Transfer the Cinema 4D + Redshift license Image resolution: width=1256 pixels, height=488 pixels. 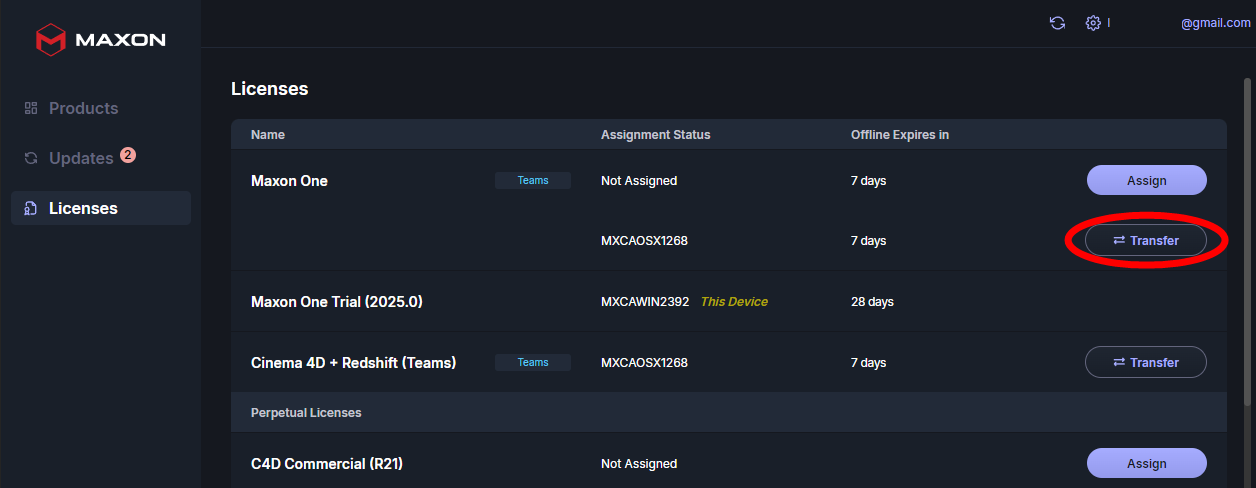tap(1146, 362)
